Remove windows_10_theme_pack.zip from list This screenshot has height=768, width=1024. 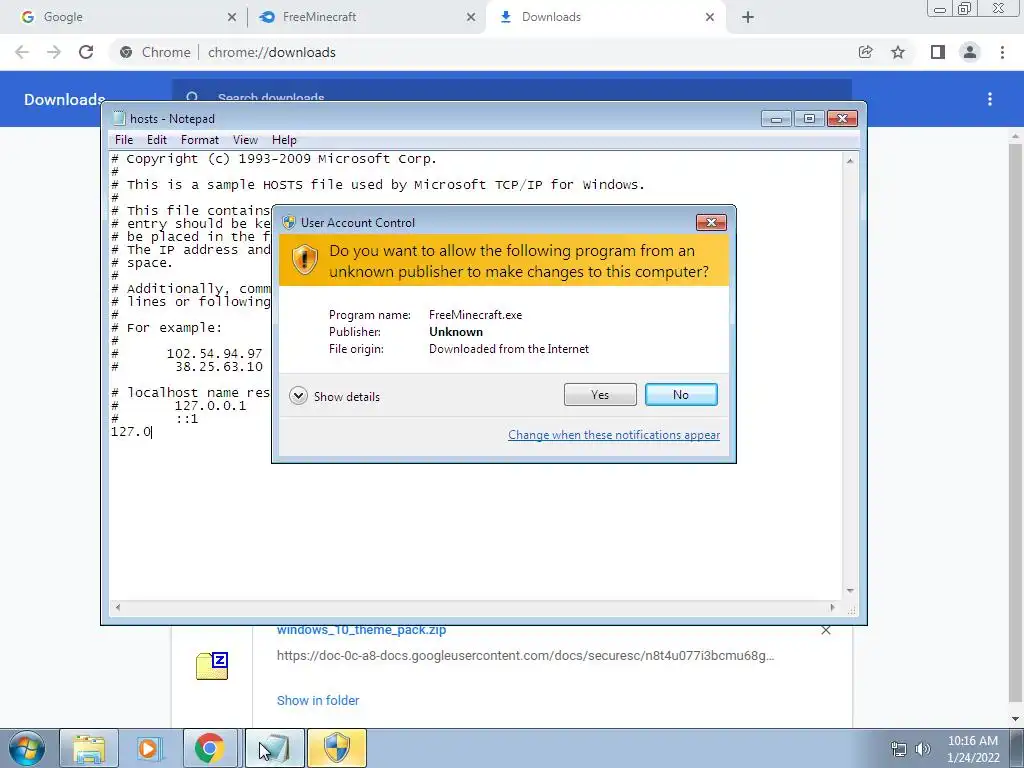coord(826,630)
